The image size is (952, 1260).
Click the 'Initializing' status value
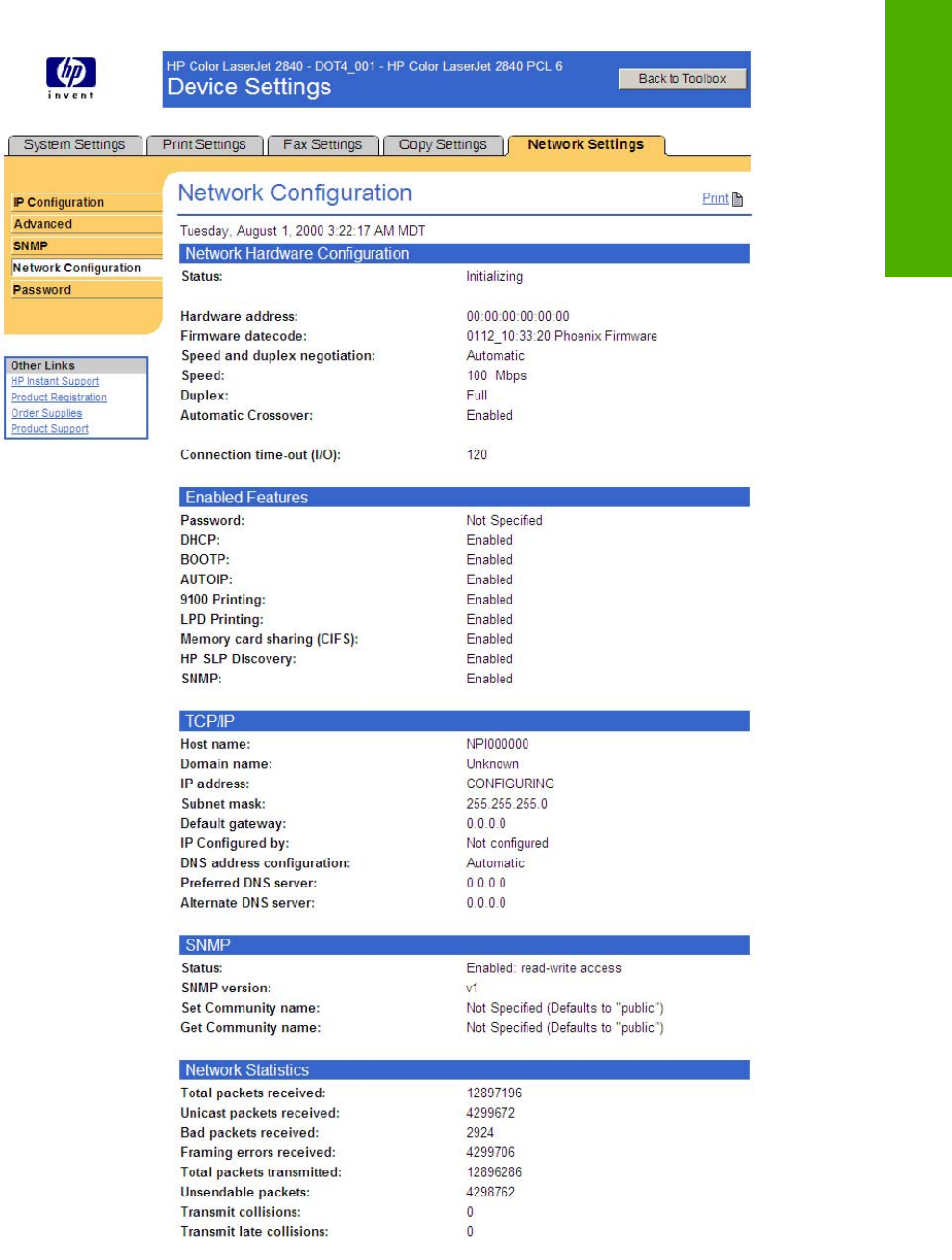pos(494,277)
